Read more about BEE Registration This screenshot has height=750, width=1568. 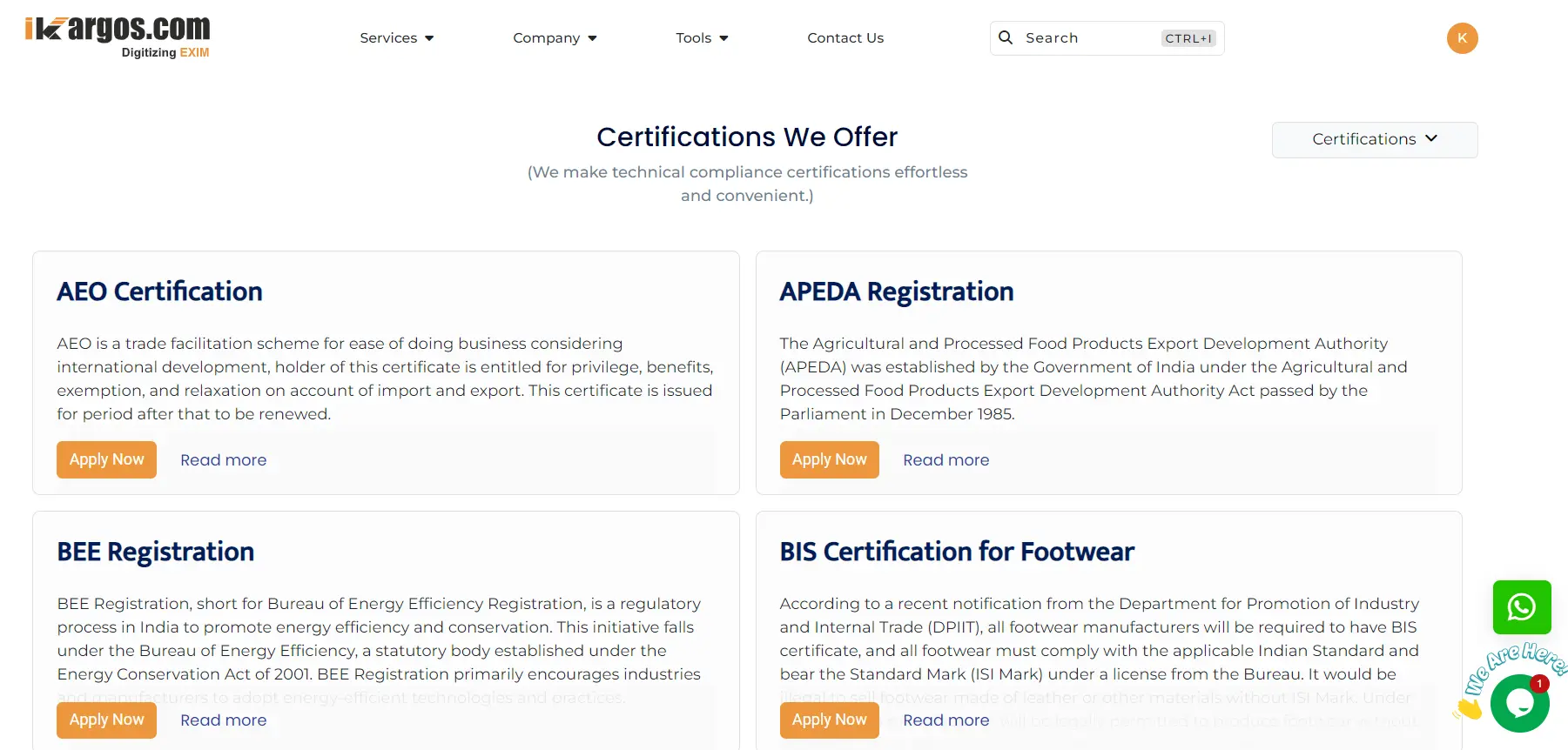click(x=224, y=720)
